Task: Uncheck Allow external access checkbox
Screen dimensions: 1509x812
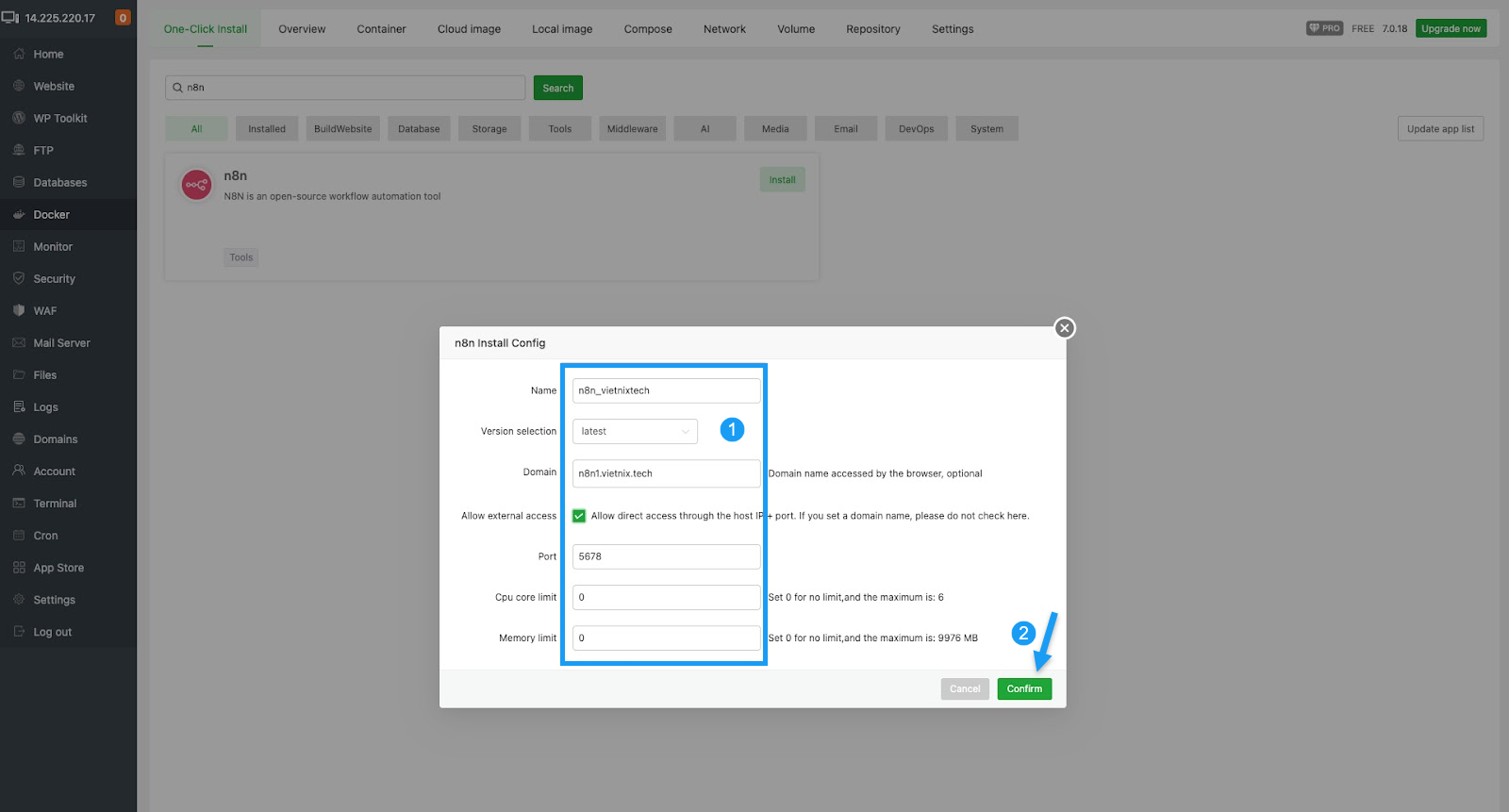Action: coord(579,516)
